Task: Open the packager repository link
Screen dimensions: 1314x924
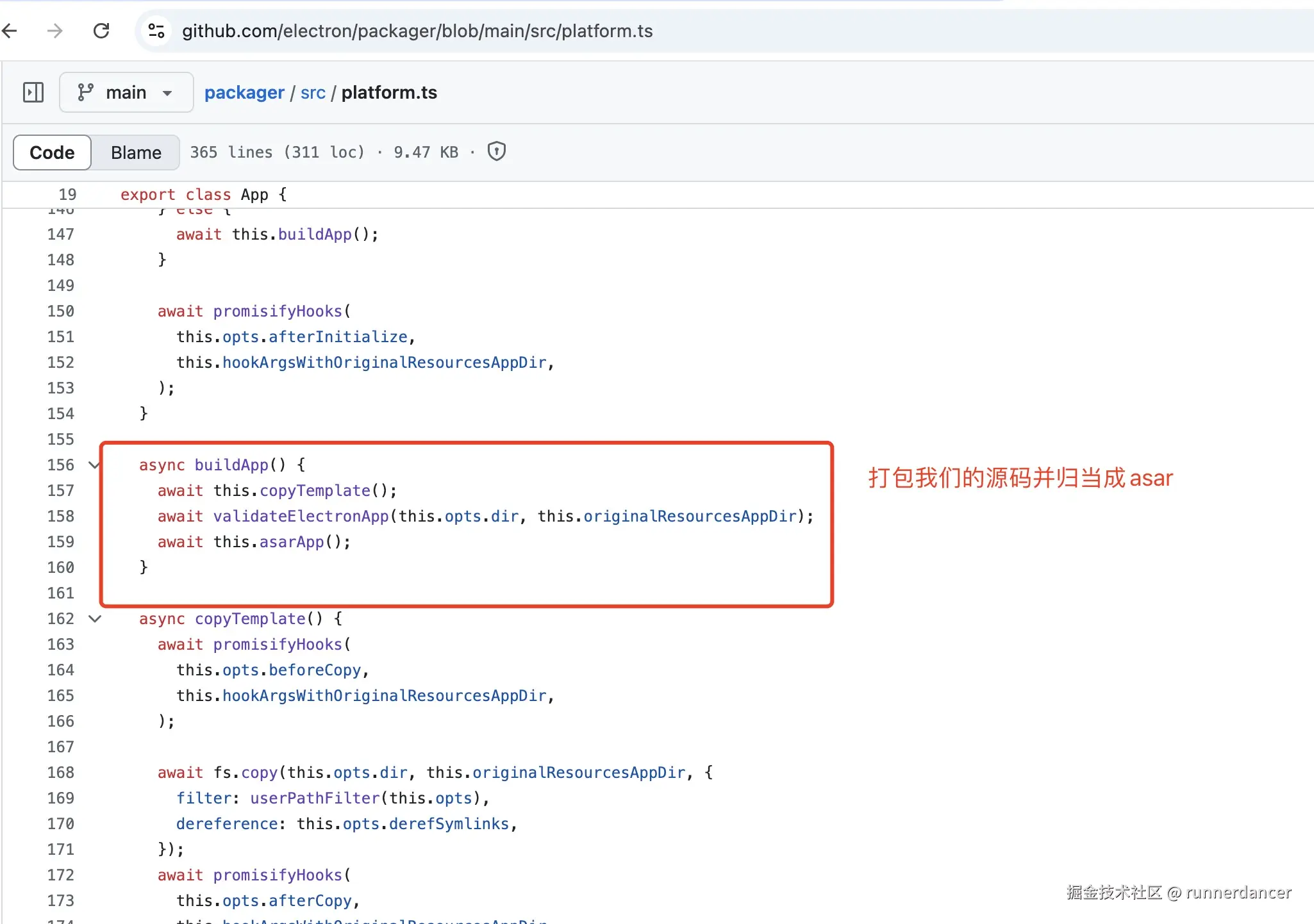Action: coord(244,92)
